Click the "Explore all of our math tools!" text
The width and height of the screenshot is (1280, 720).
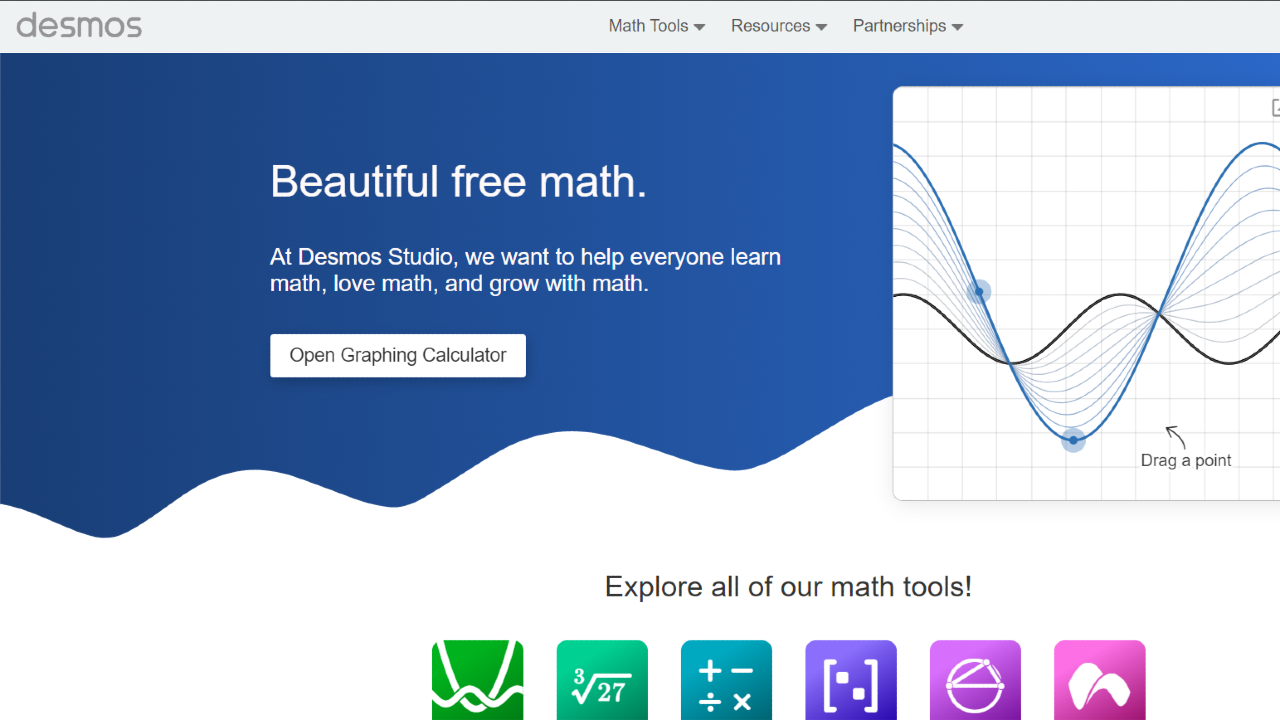[788, 586]
